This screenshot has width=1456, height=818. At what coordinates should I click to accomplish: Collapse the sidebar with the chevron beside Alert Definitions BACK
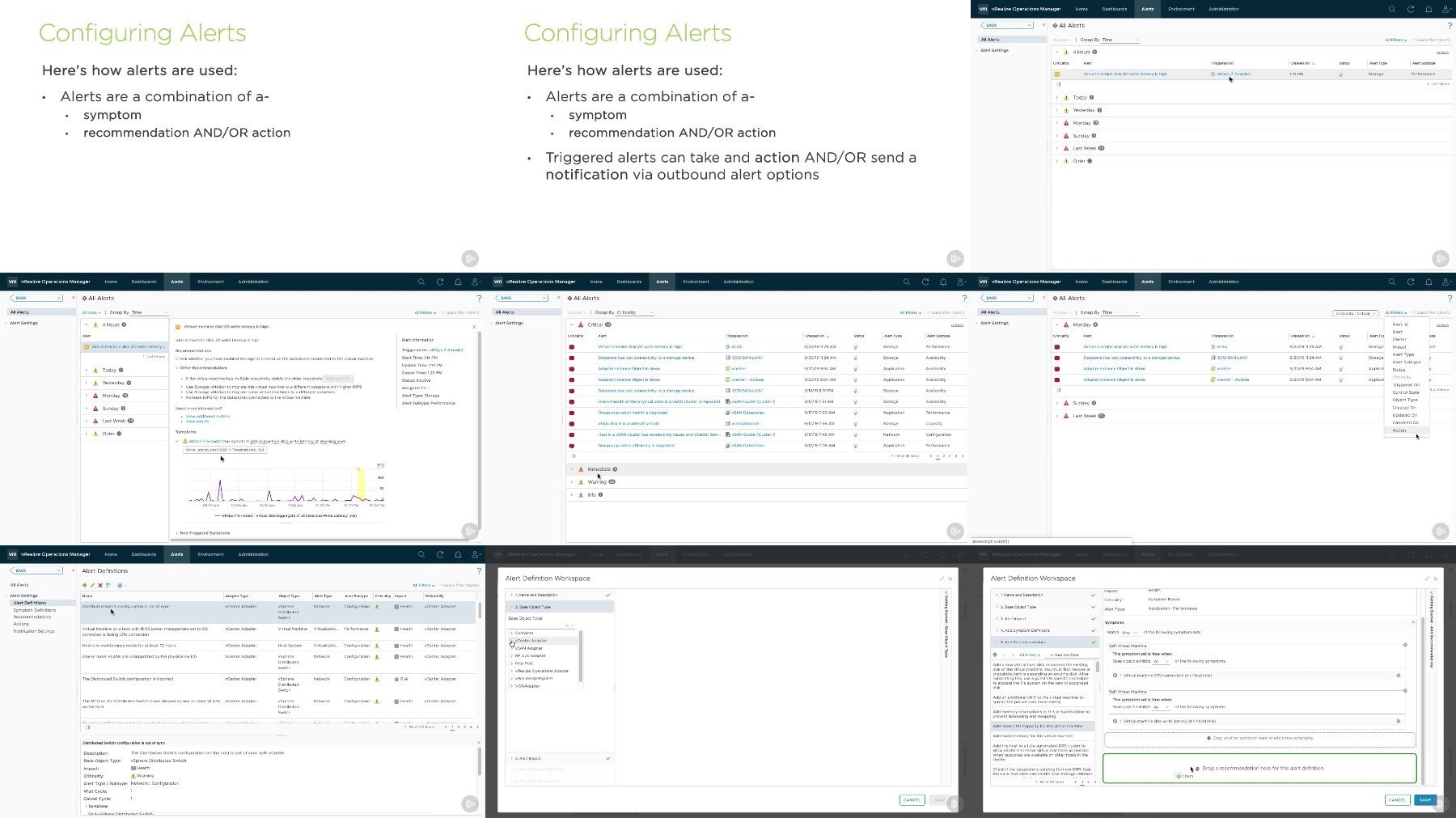point(73,570)
